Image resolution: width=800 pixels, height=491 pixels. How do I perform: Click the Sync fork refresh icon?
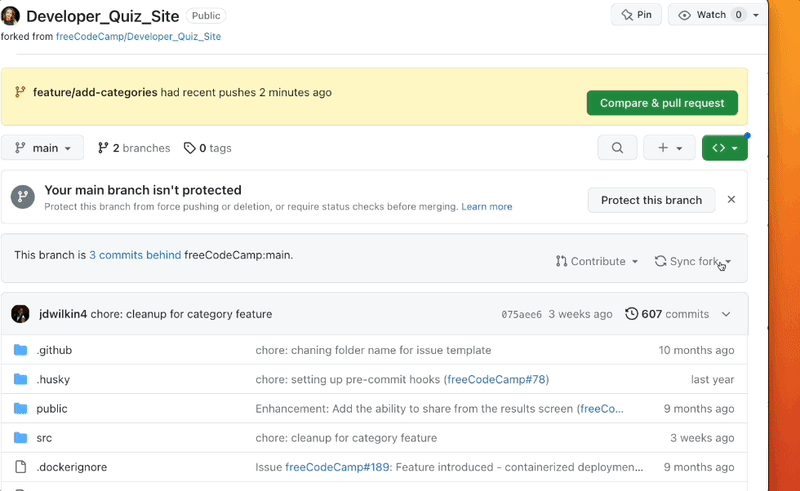coord(660,261)
